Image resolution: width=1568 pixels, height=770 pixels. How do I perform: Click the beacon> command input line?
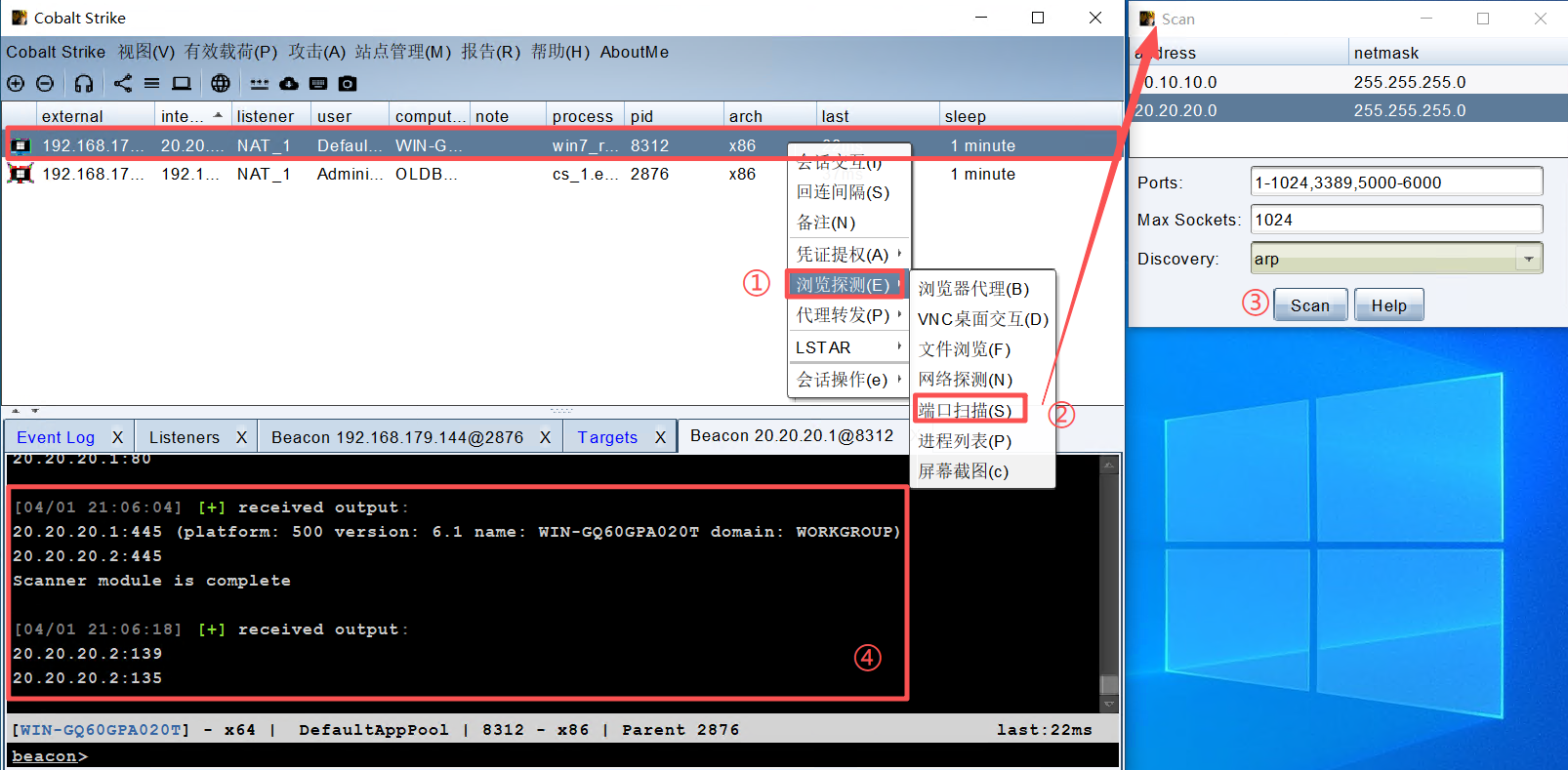point(562,756)
